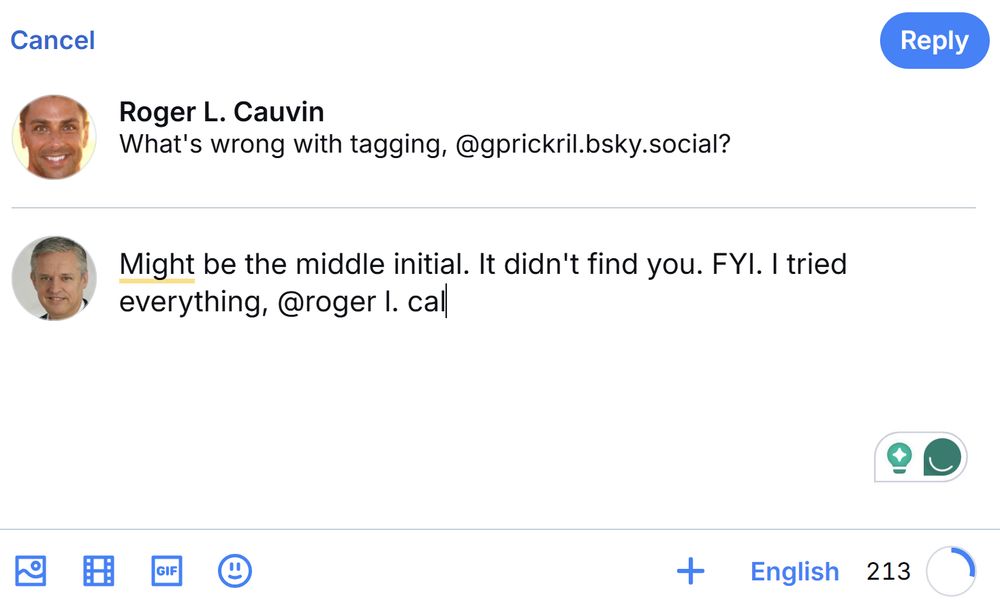Add another post with the plus icon
The image size is (1000, 607).
pos(691,571)
